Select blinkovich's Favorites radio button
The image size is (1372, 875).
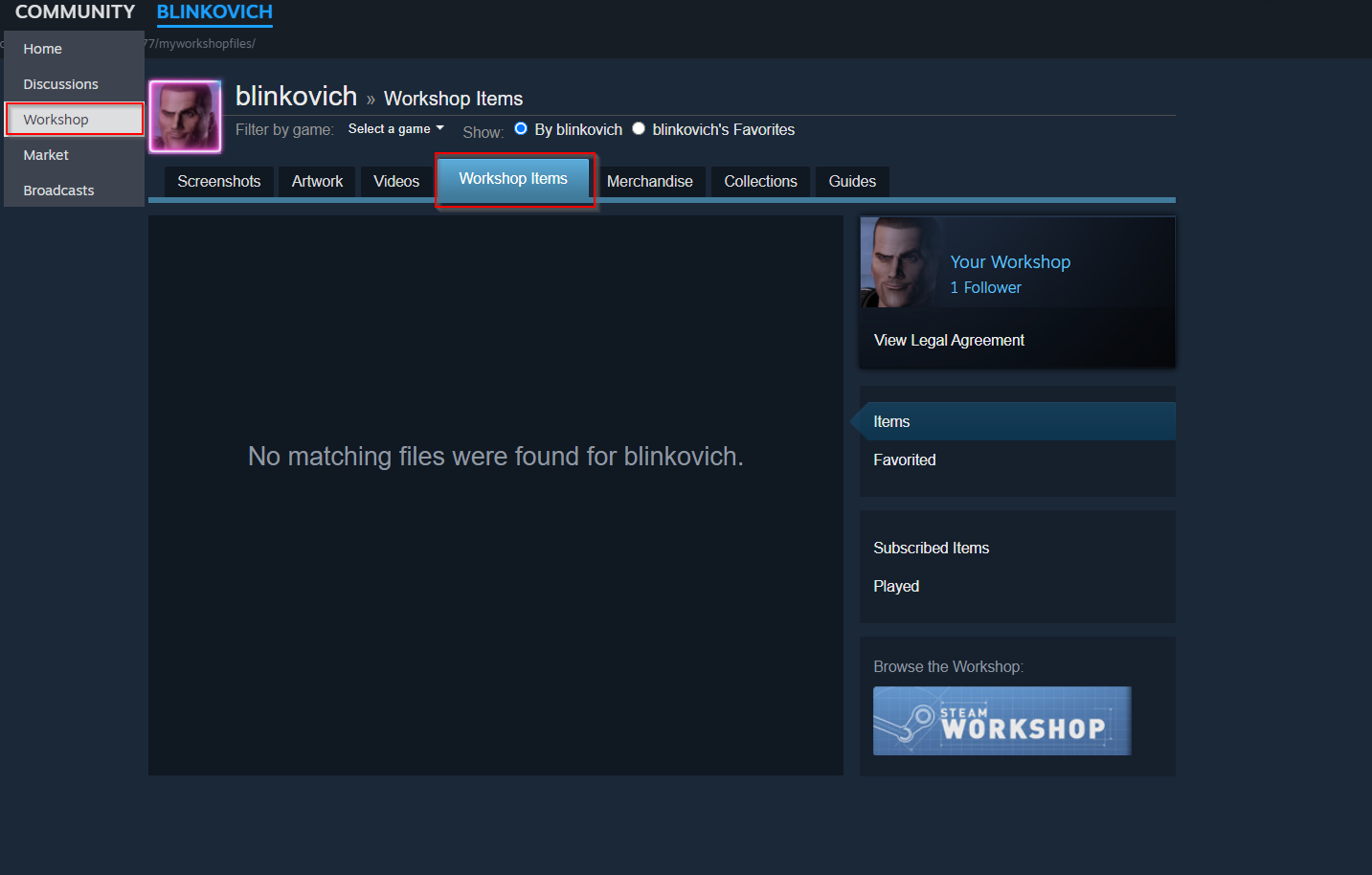point(639,128)
